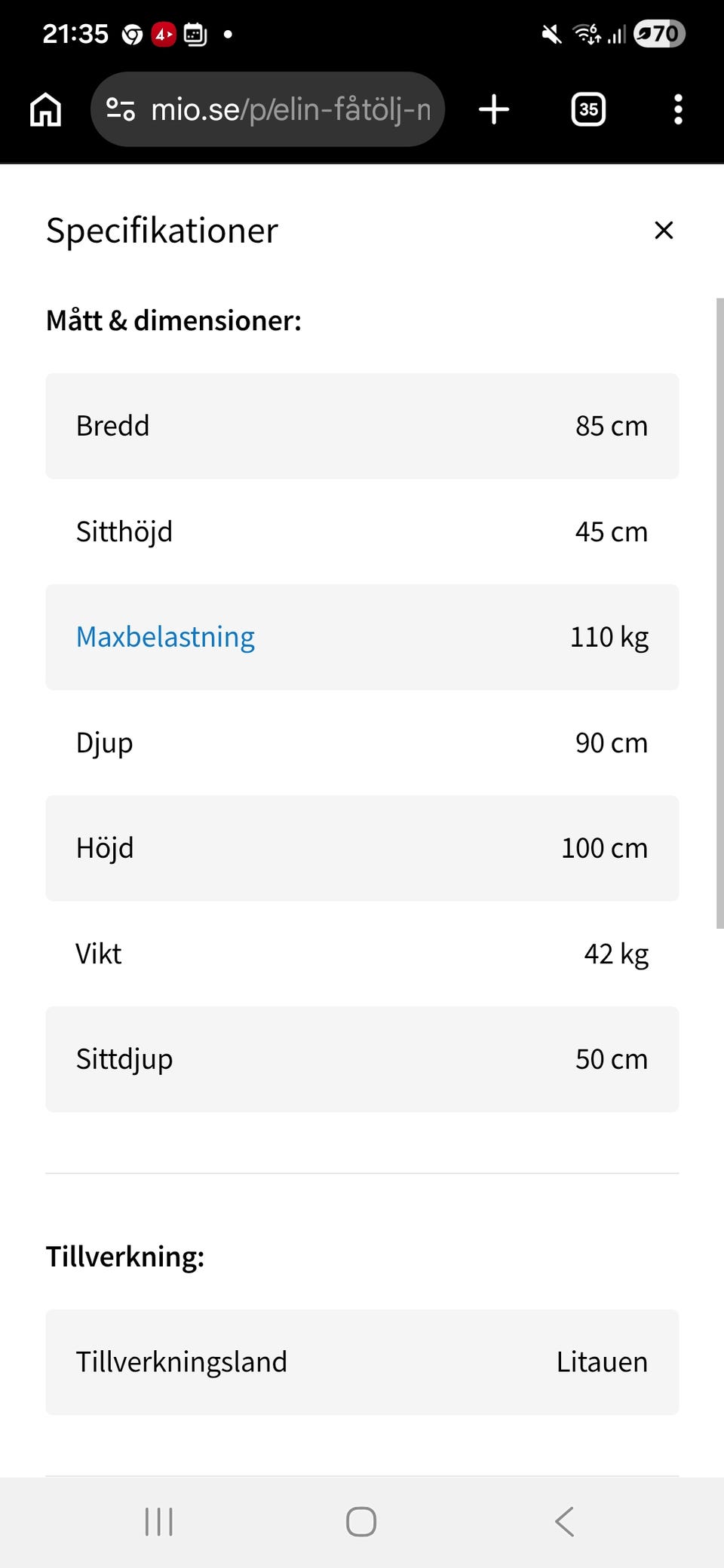Tap the Sittdjup 50 cm row
The image size is (724, 1568).
coord(362,1059)
